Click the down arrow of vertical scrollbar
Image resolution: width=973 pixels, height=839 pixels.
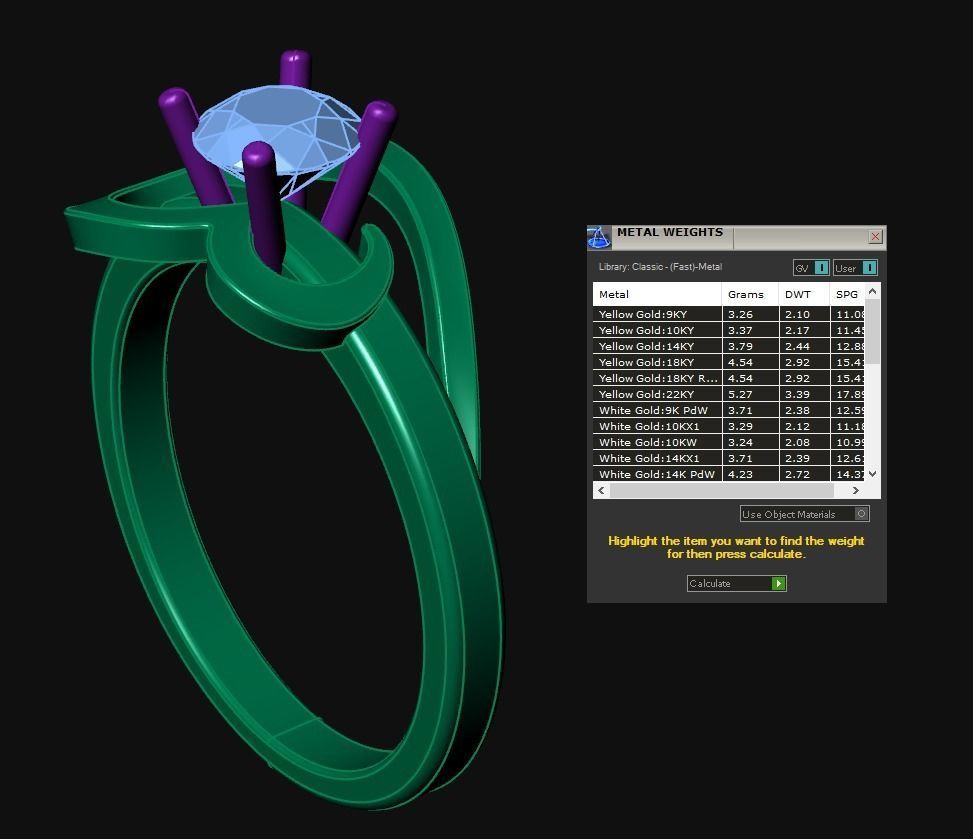(x=872, y=473)
